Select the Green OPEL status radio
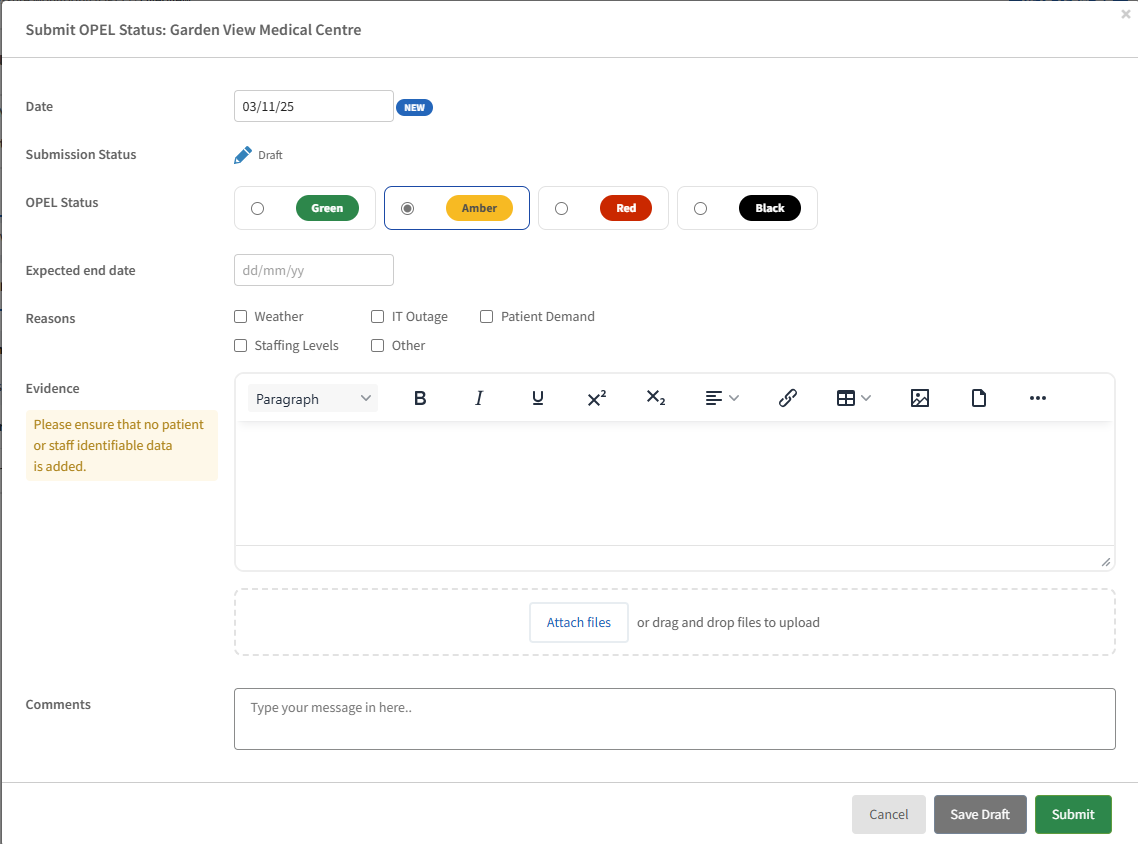The height and width of the screenshot is (844, 1138). point(258,209)
